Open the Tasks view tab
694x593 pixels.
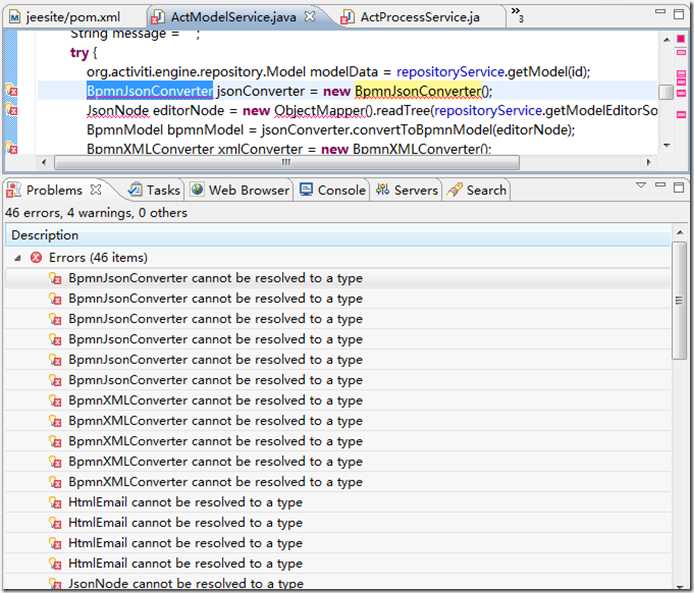tap(154, 190)
